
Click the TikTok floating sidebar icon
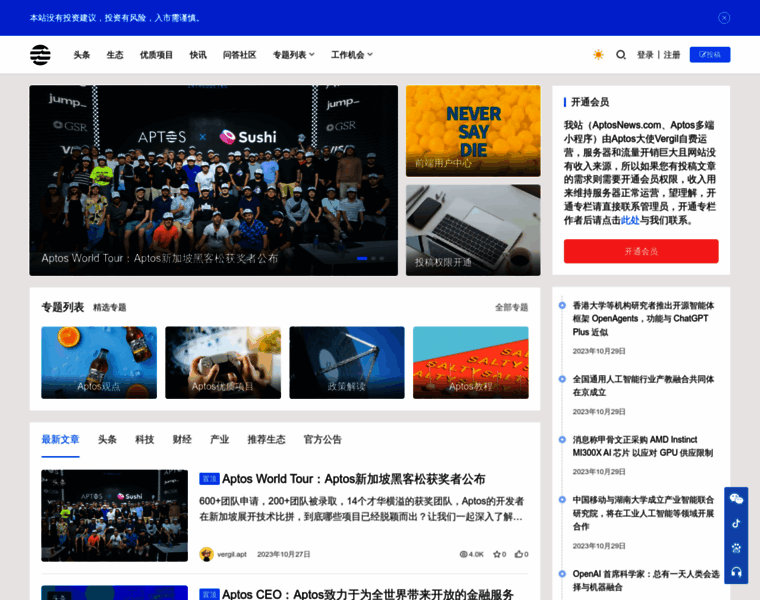736,523
